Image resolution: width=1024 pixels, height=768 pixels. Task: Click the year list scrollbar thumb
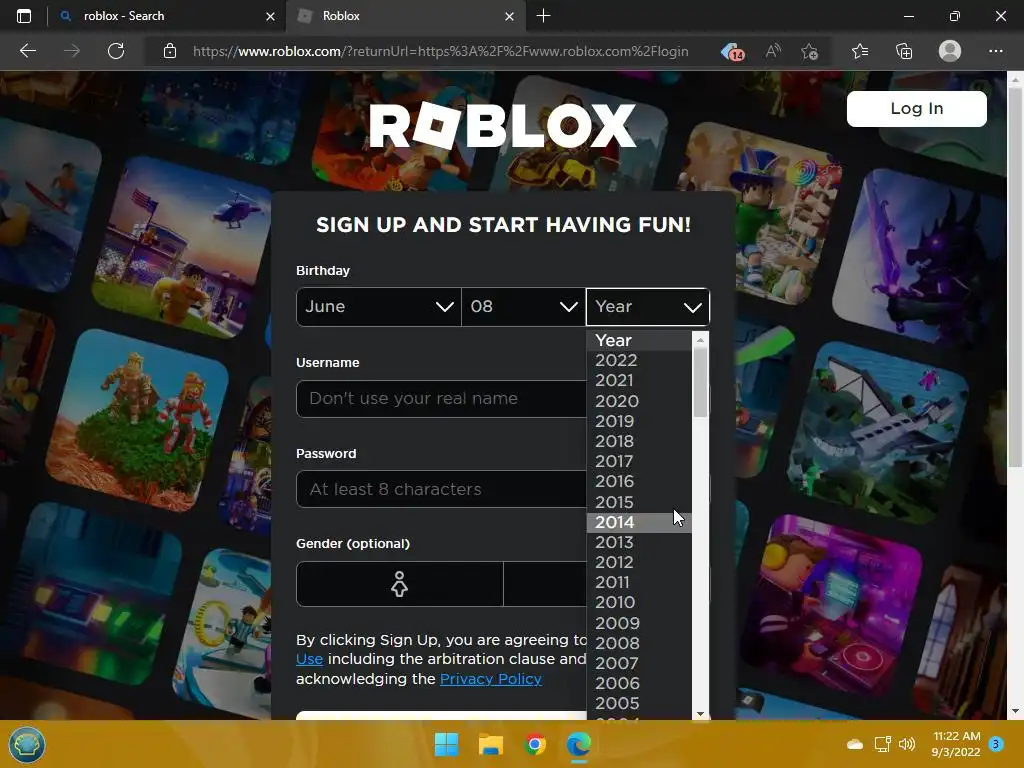pyautogui.click(x=700, y=382)
